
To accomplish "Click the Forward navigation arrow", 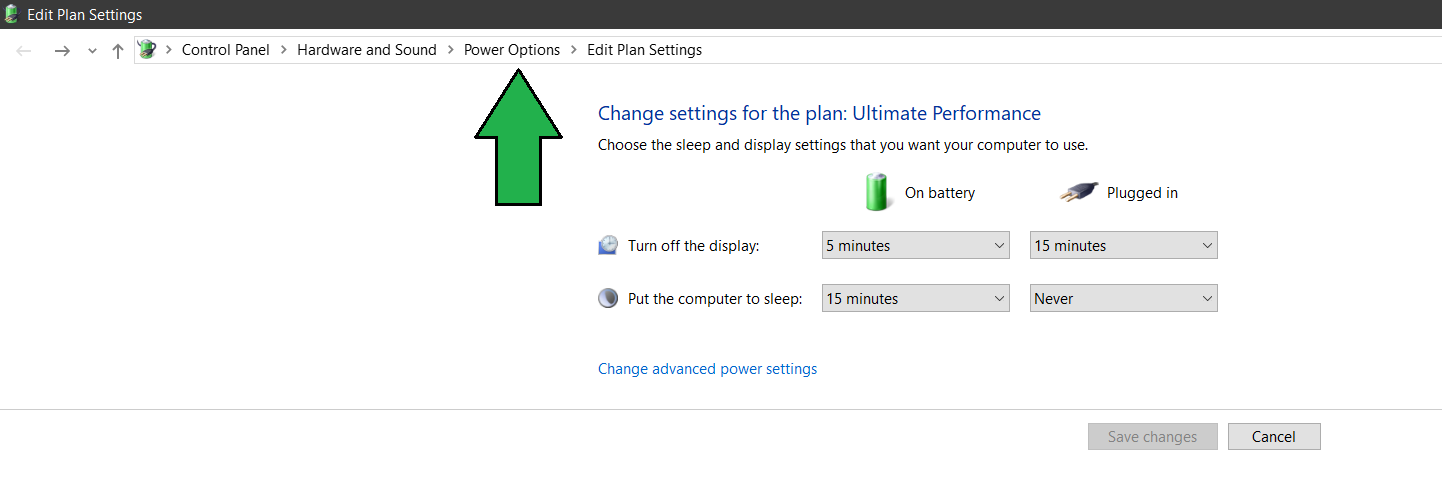I will 62,50.
